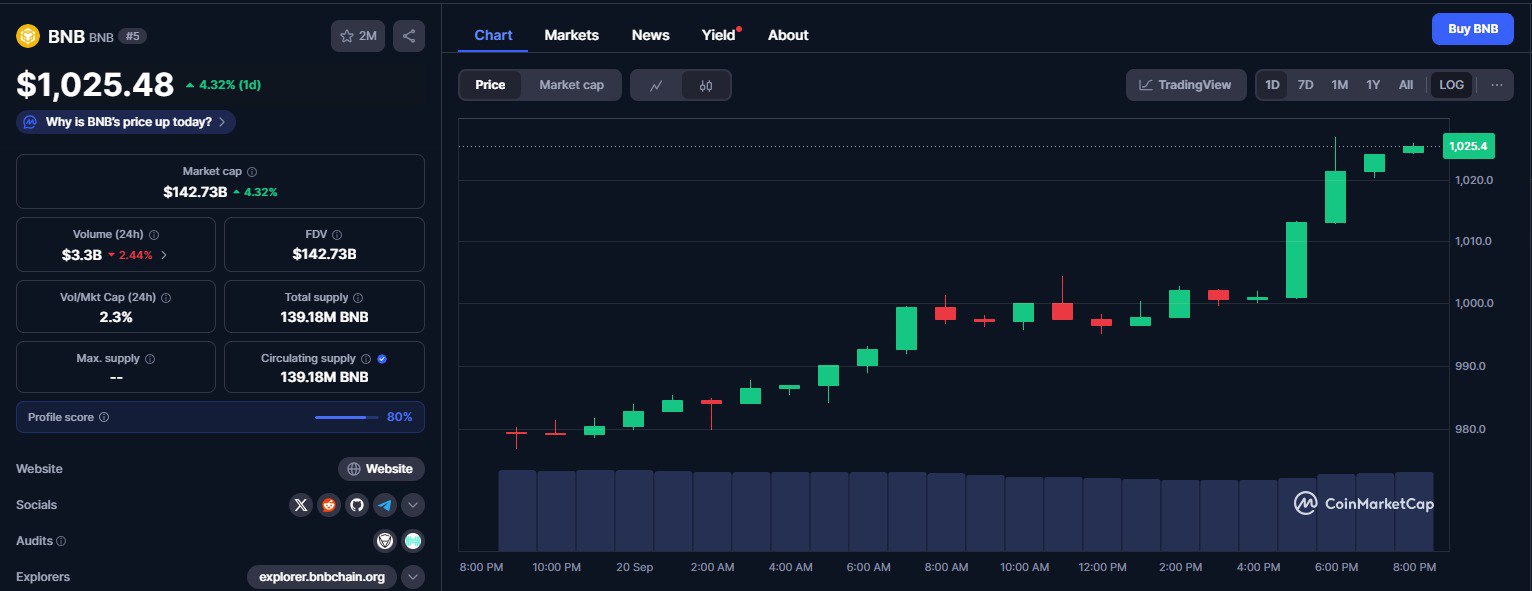Image resolution: width=1532 pixels, height=591 pixels.
Task: Click the 80% profile score value
Action: pos(400,417)
